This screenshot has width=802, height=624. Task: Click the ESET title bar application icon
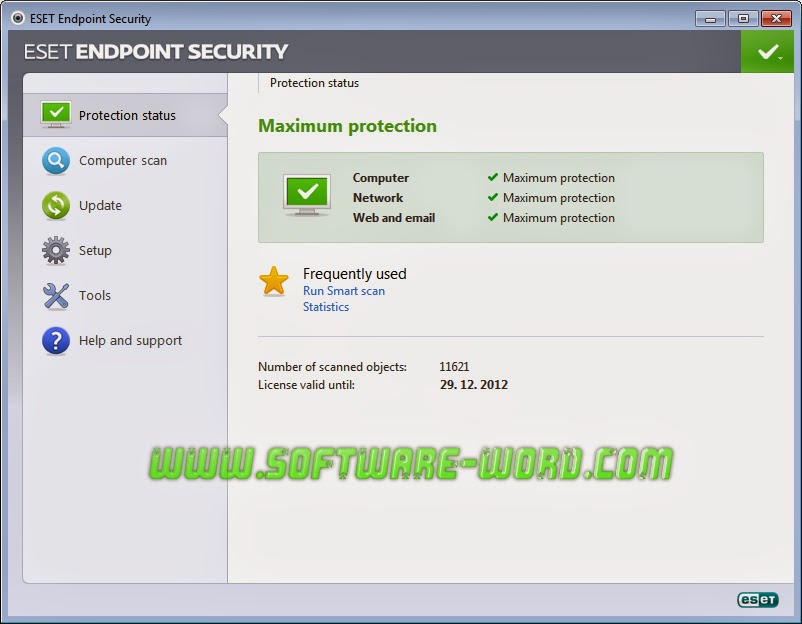[x=18, y=18]
